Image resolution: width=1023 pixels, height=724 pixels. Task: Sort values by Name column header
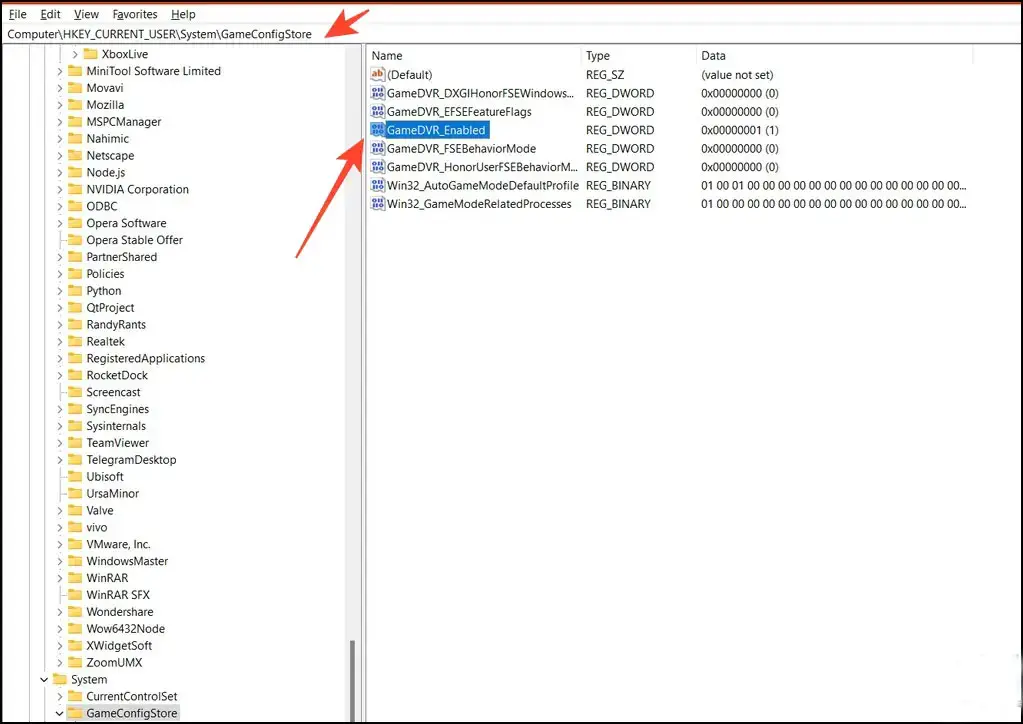coord(473,55)
